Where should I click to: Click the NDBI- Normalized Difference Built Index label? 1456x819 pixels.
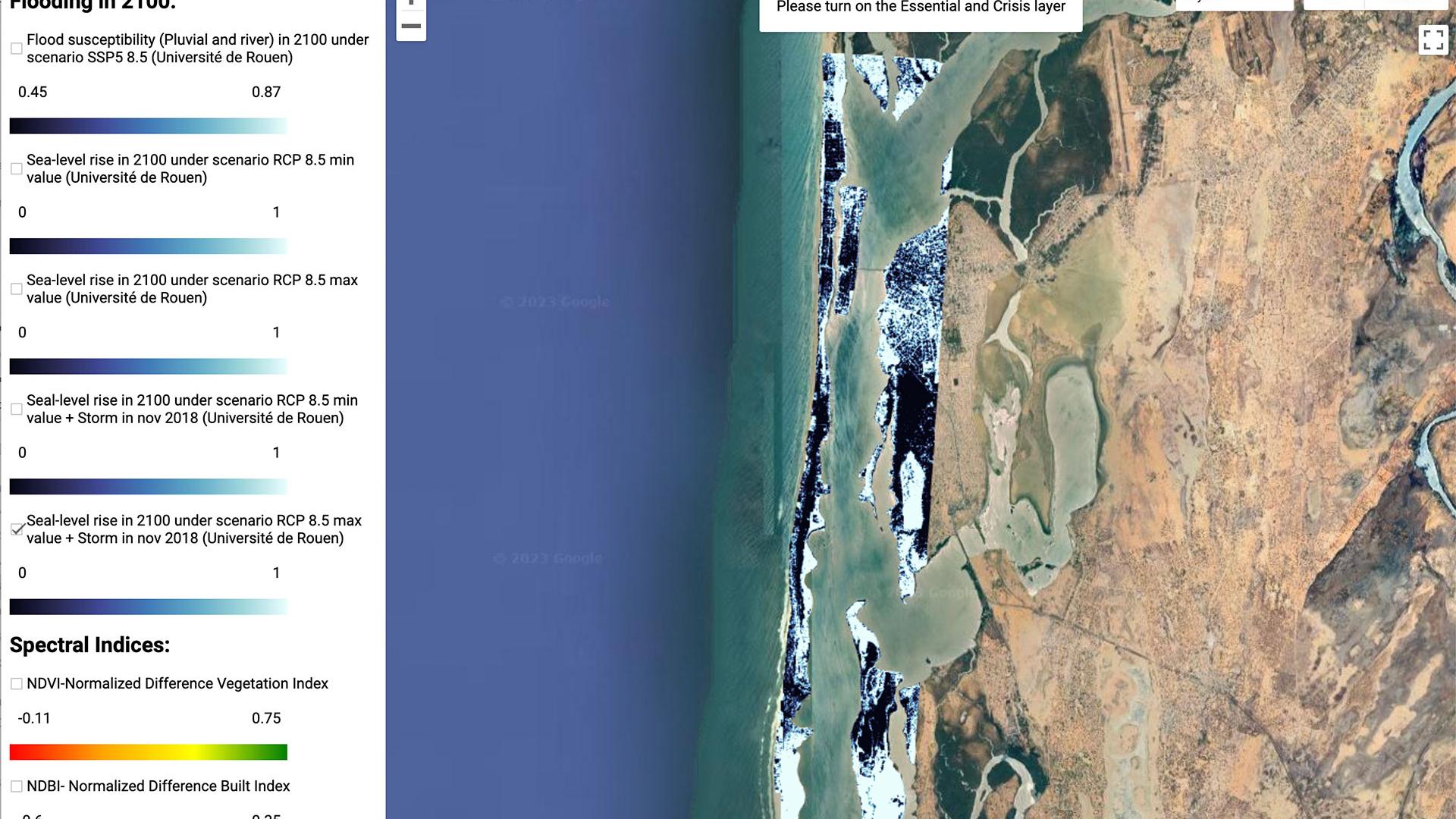tap(158, 786)
